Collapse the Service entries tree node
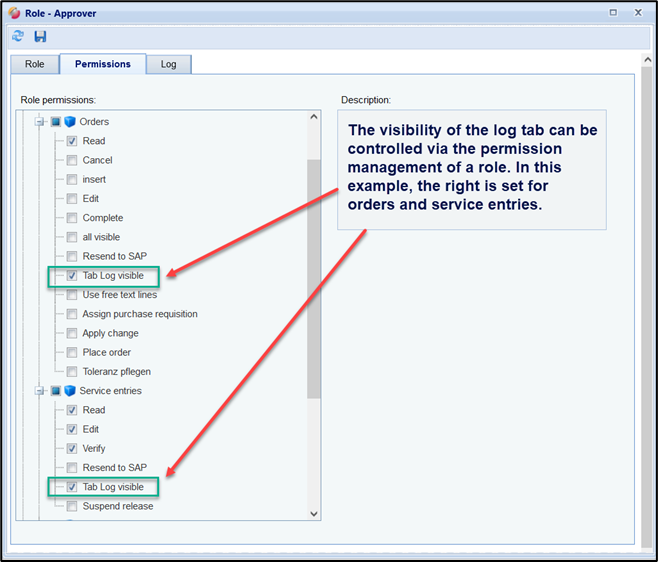 tap(41, 391)
